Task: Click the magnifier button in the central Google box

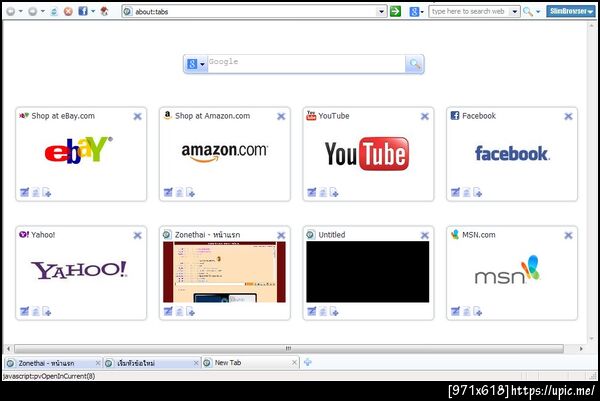Action: (414, 64)
